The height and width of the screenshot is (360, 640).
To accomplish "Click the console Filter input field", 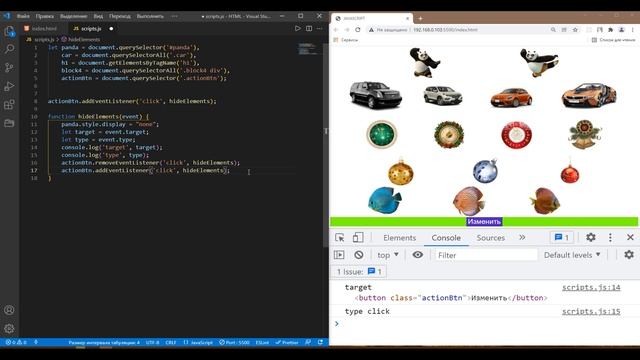I will click(x=486, y=255).
